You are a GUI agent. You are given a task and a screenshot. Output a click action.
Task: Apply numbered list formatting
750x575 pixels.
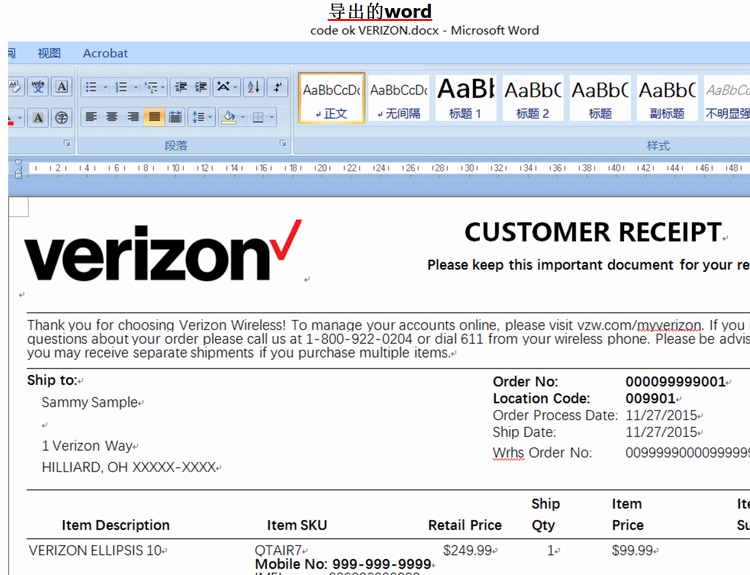(121, 87)
